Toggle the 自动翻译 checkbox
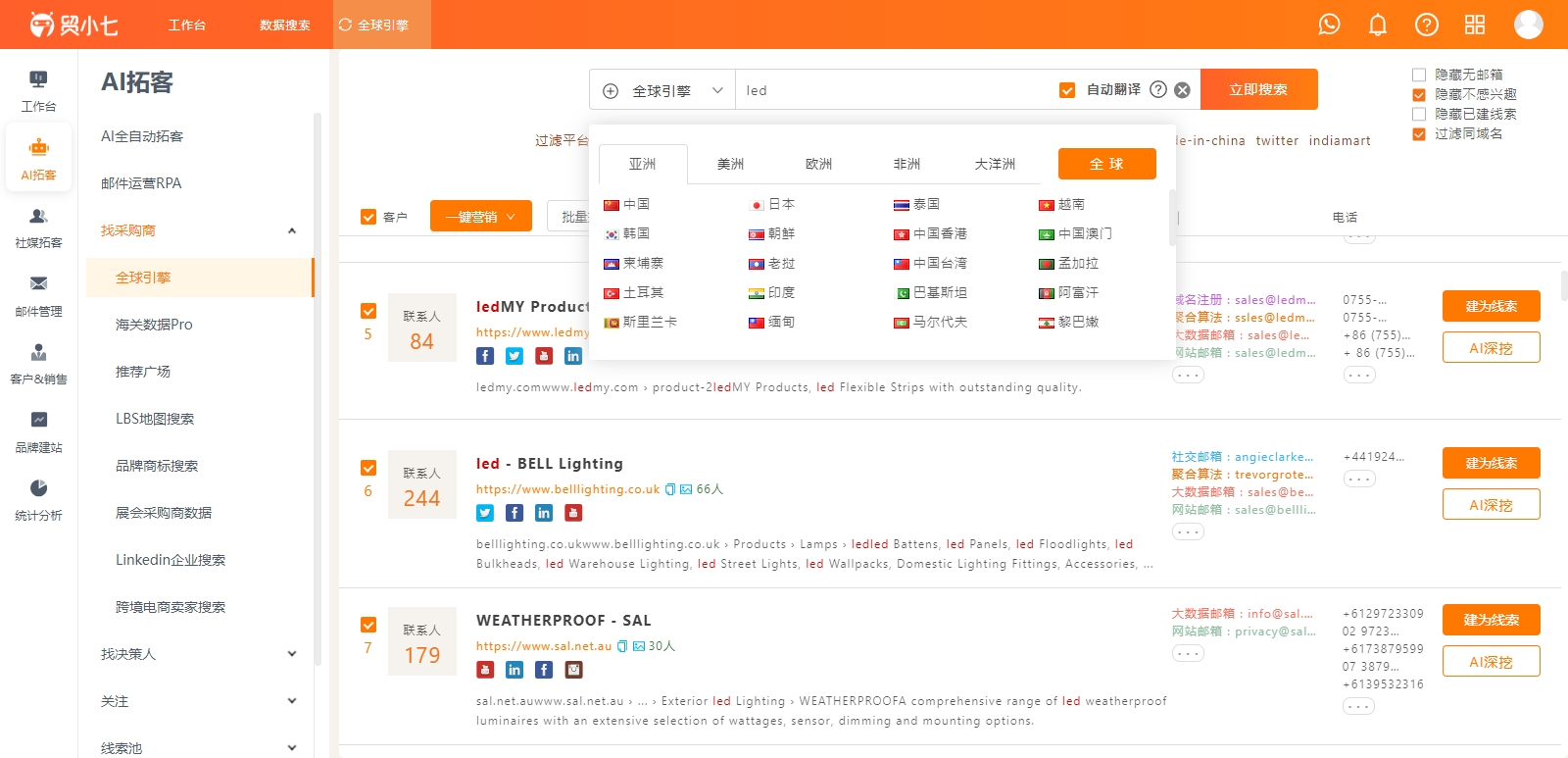 1067,90
